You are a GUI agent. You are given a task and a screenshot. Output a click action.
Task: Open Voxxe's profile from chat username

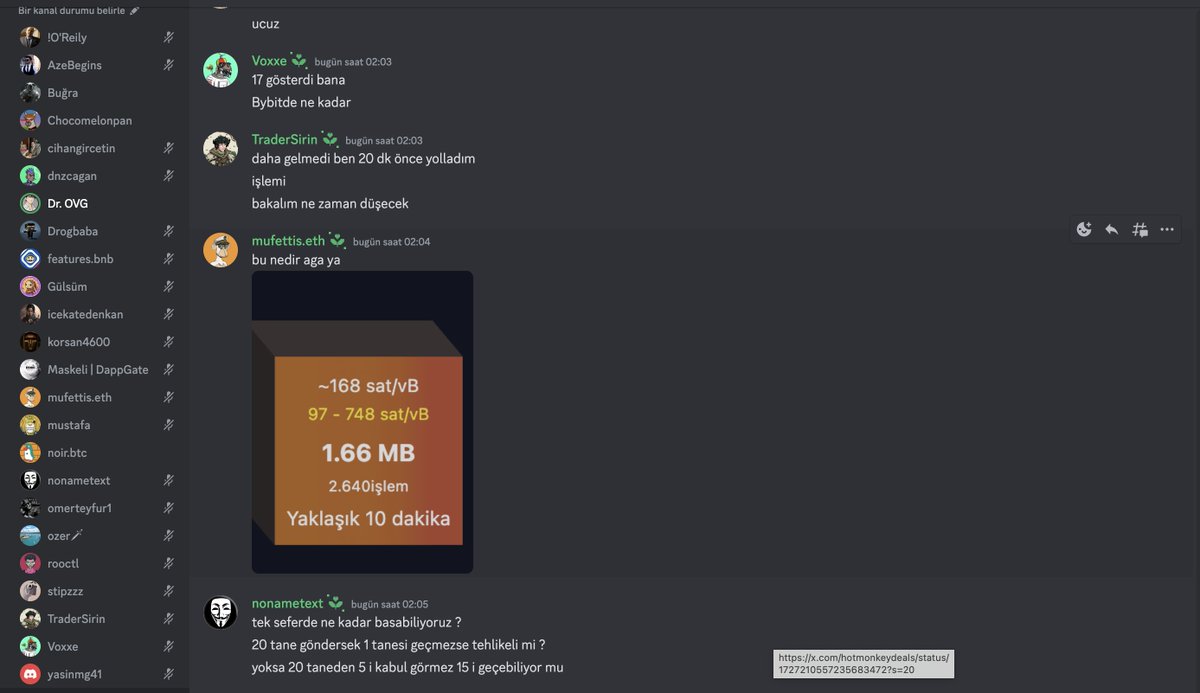coord(269,61)
